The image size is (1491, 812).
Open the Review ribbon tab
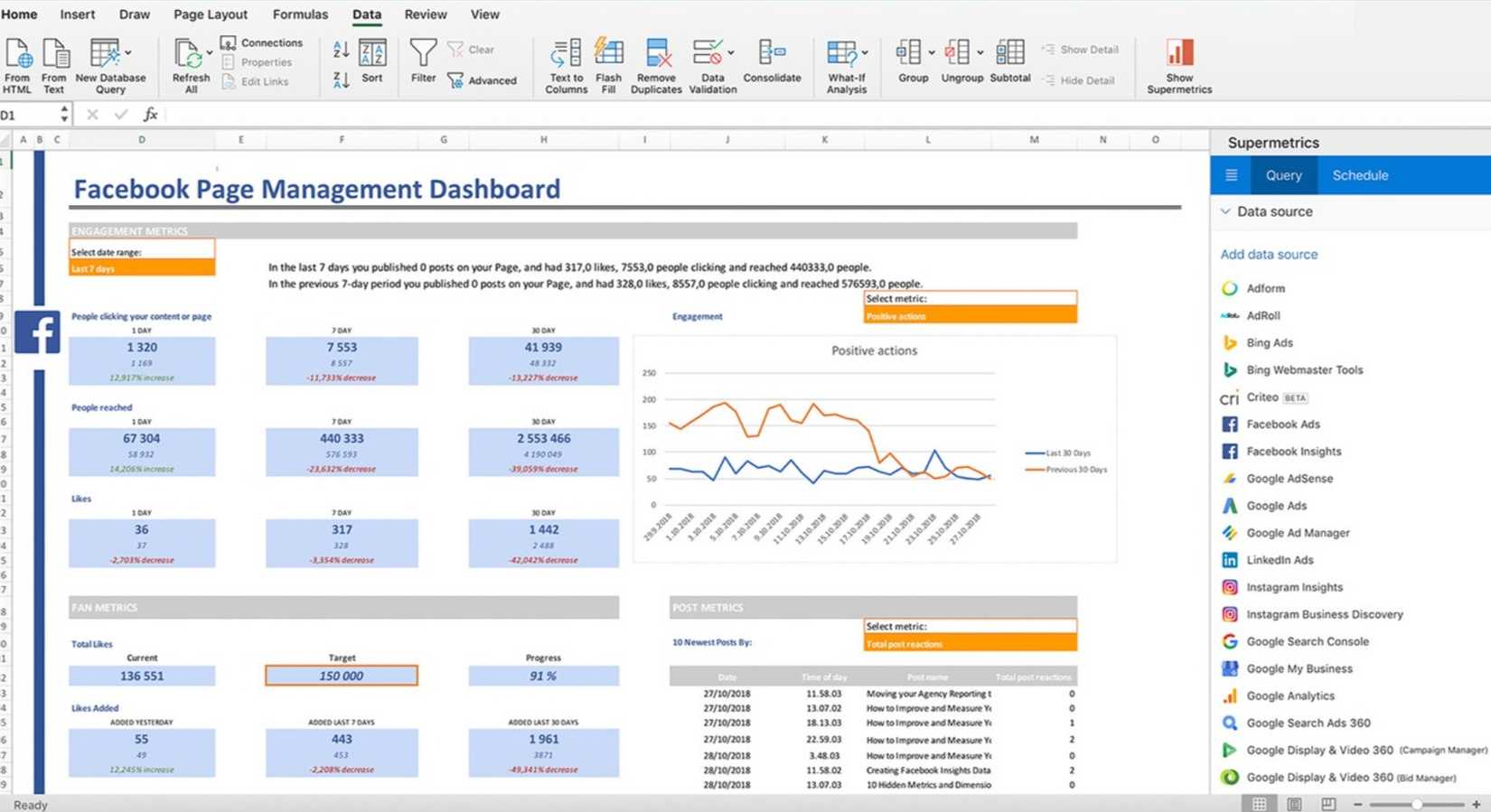426,14
